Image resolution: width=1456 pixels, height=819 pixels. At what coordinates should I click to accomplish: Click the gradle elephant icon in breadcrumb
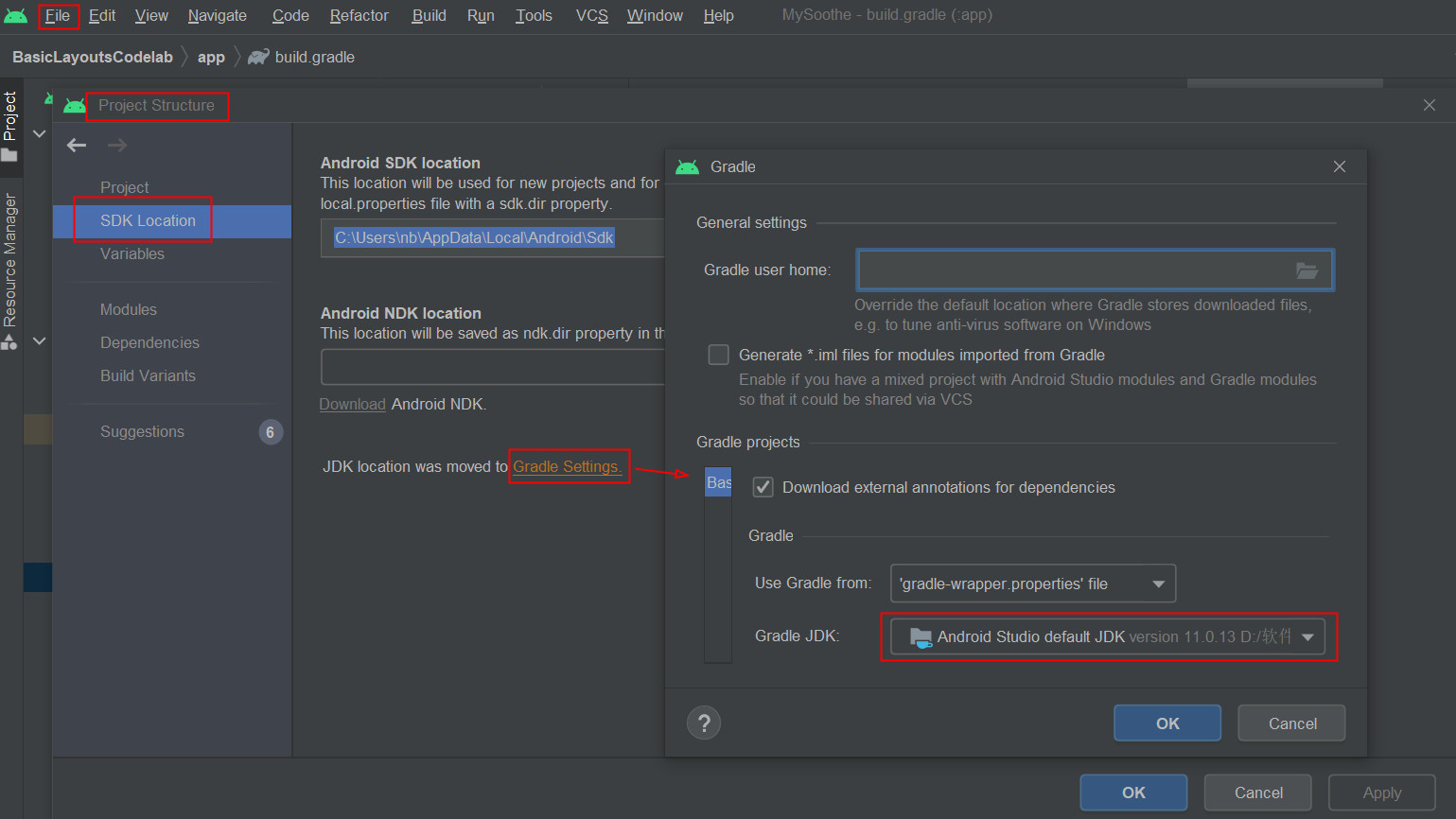[258, 58]
